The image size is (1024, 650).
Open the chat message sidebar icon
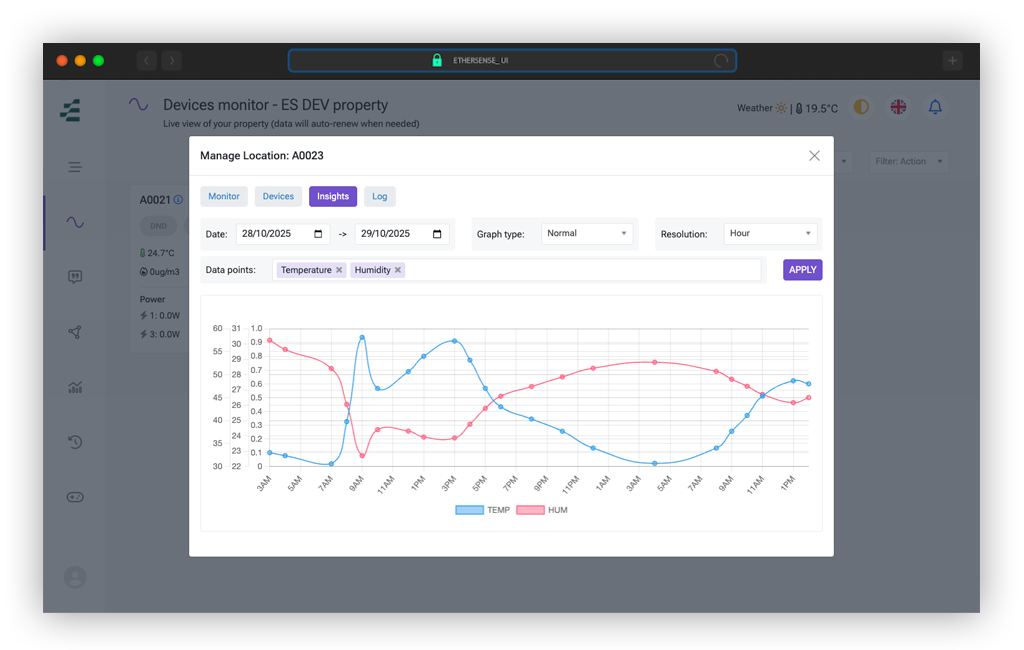coord(75,277)
